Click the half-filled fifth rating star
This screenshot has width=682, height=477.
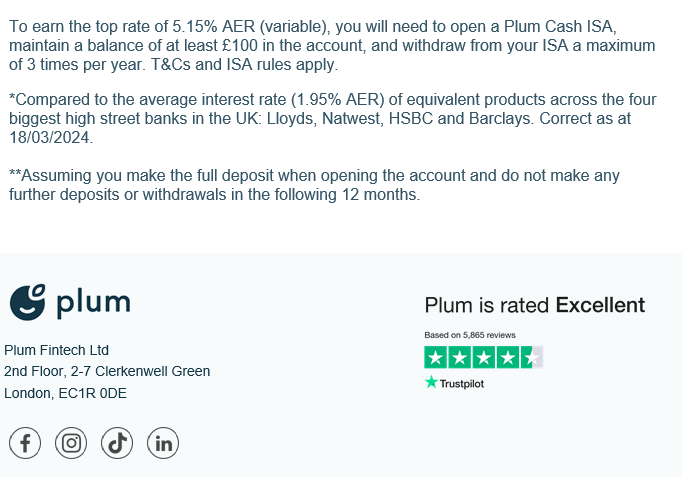[532, 357]
